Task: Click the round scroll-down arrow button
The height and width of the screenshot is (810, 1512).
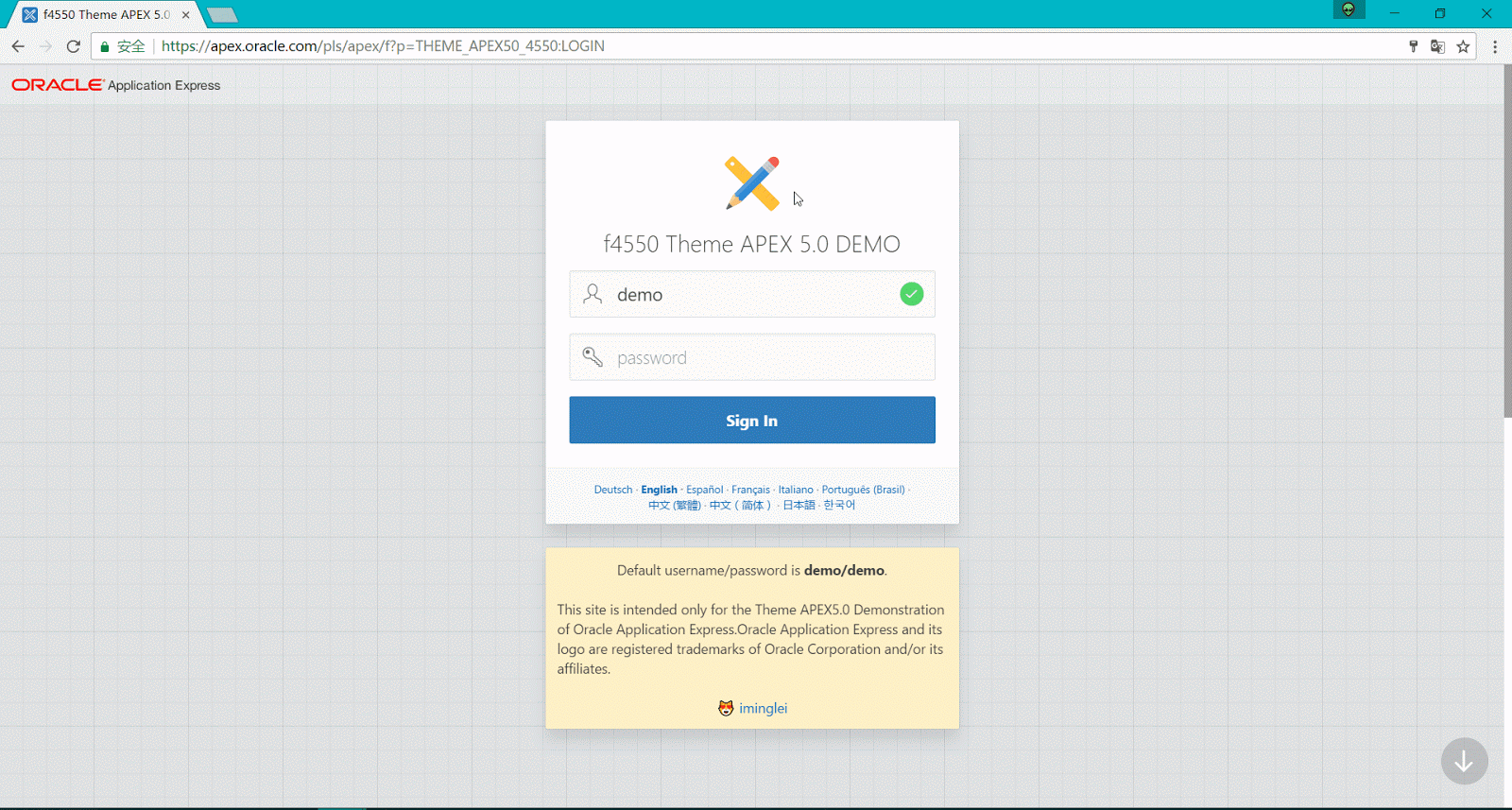Action: pos(1464,761)
